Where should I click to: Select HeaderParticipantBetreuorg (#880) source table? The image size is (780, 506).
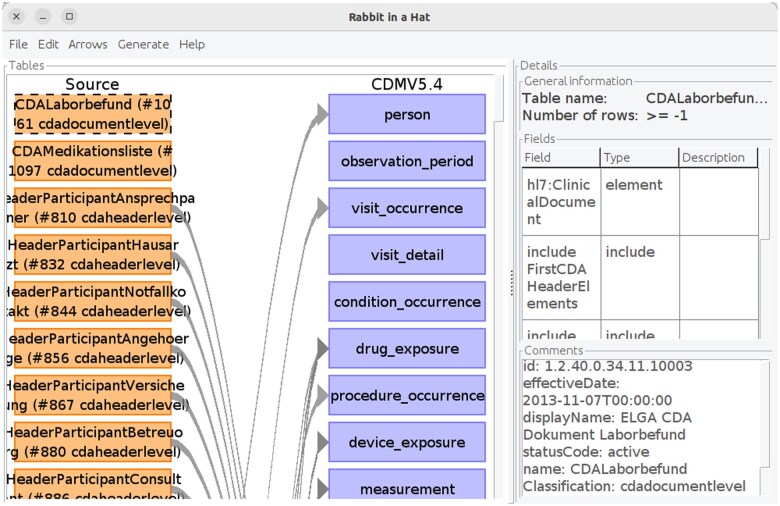click(93, 441)
